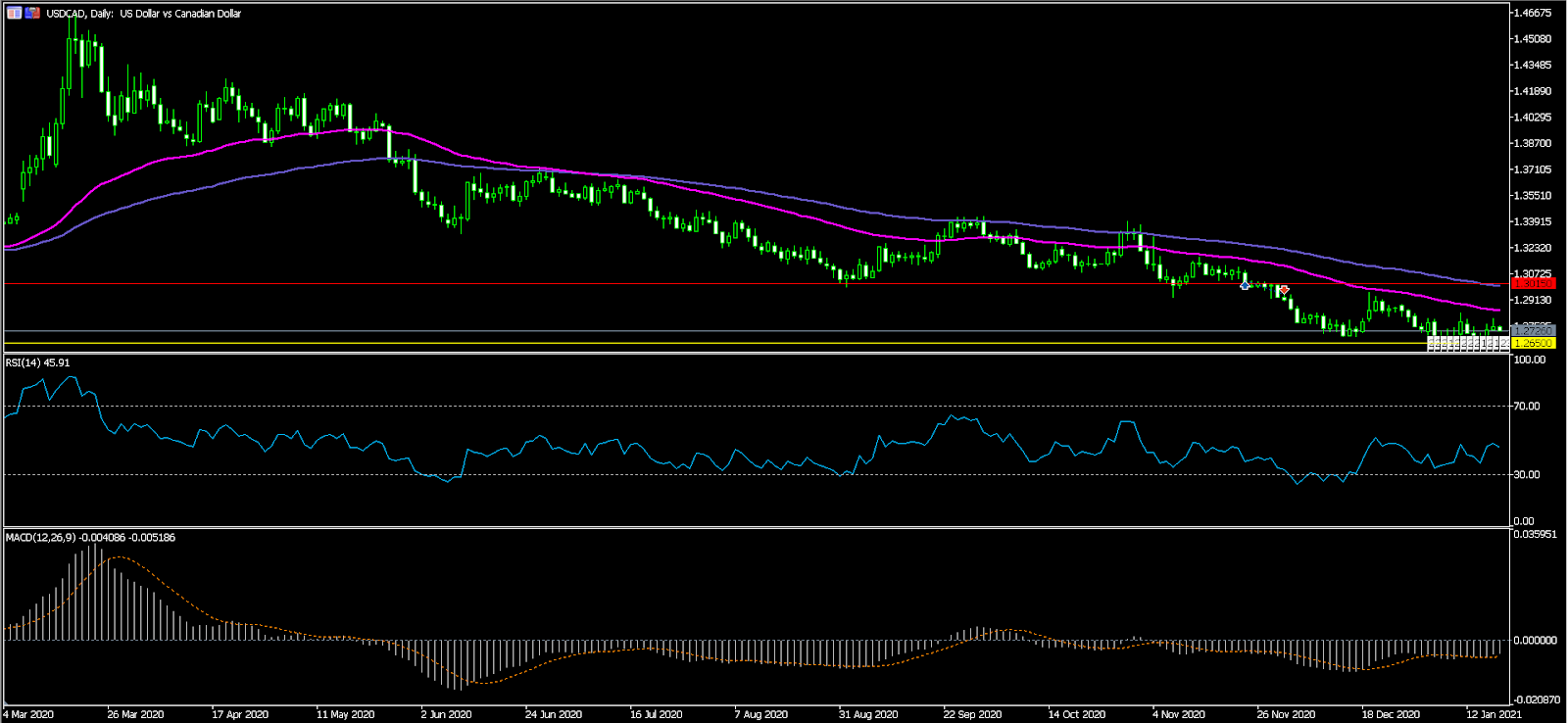Click the one-click trading panel icon
This screenshot has width=1568, height=723.
point(15,14)
